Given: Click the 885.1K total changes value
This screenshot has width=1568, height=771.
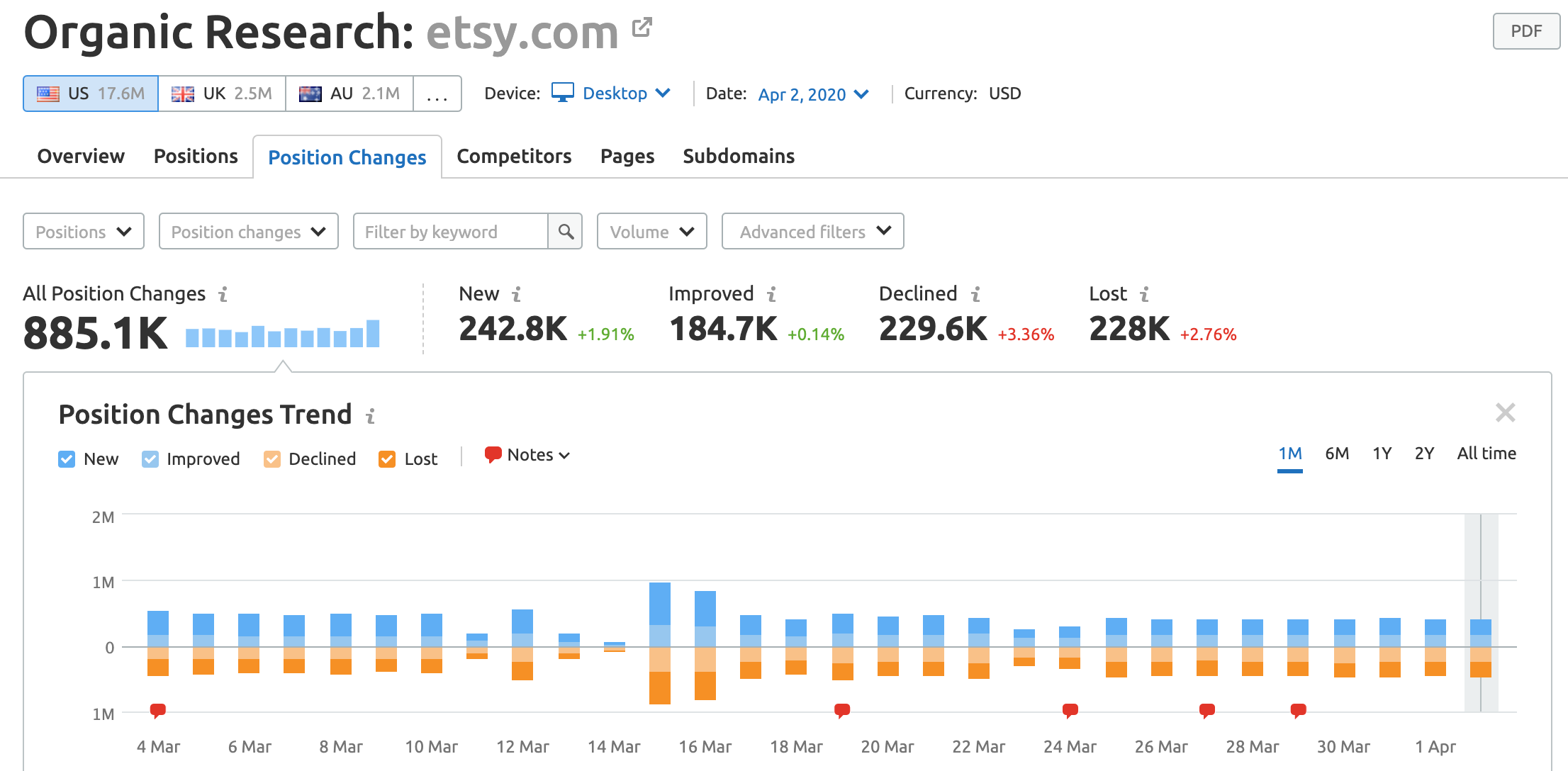Looking at the screenshot, I should click(96, 333).
